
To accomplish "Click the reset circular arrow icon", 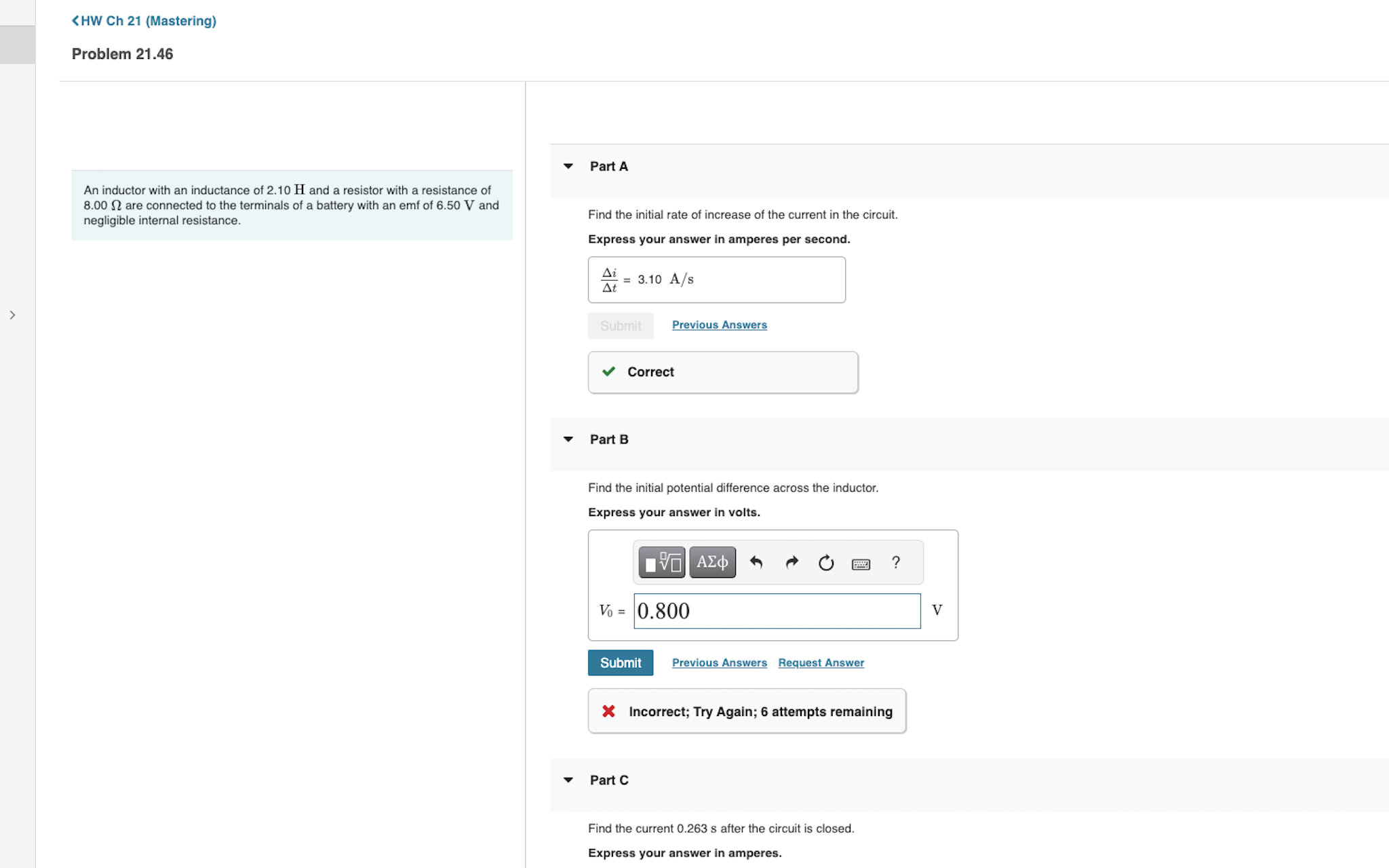I will coord(826,563).
